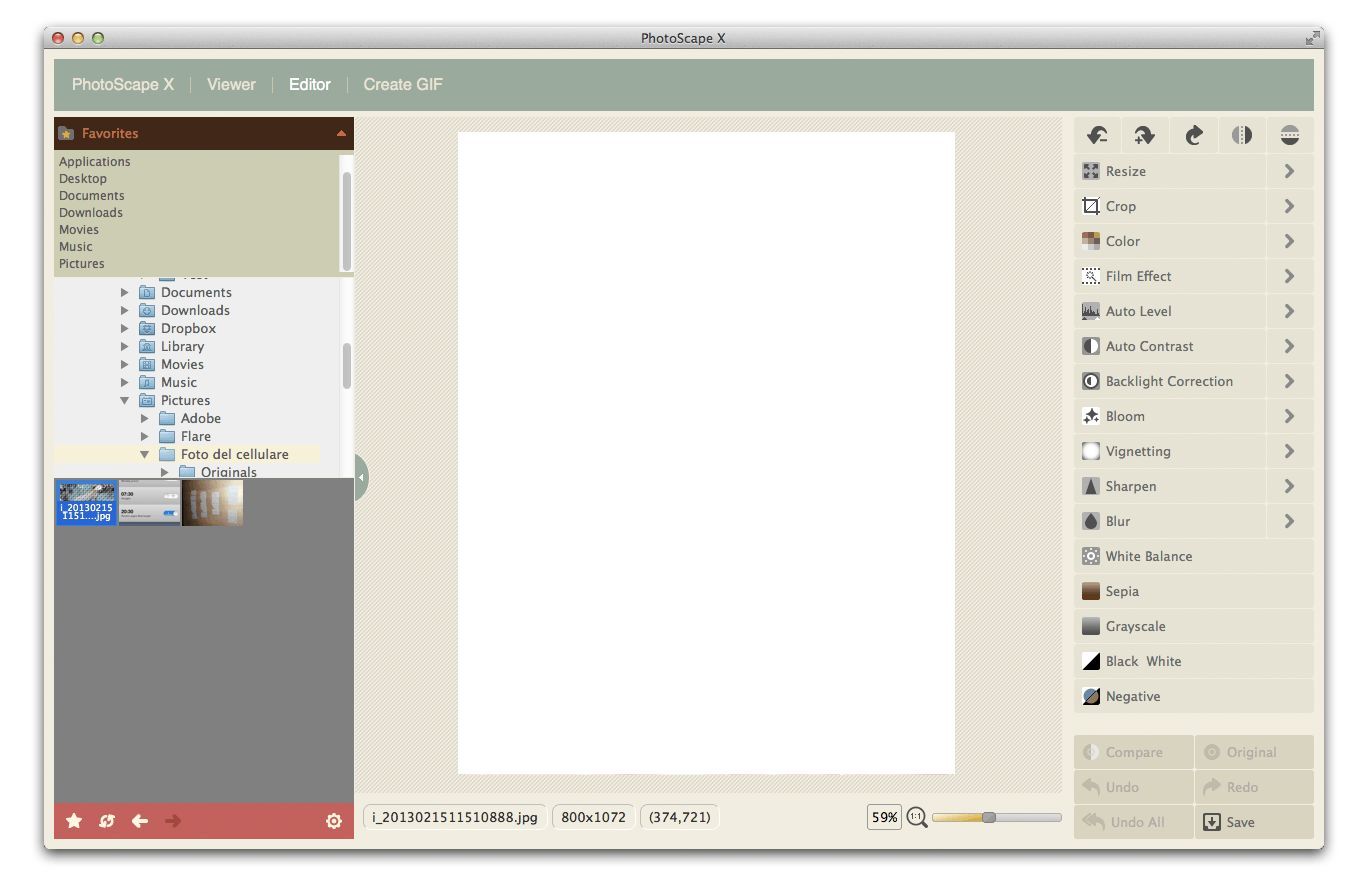Click the Save button
The height and width of the screenshot is (896, 1368).
point(1254,822)
